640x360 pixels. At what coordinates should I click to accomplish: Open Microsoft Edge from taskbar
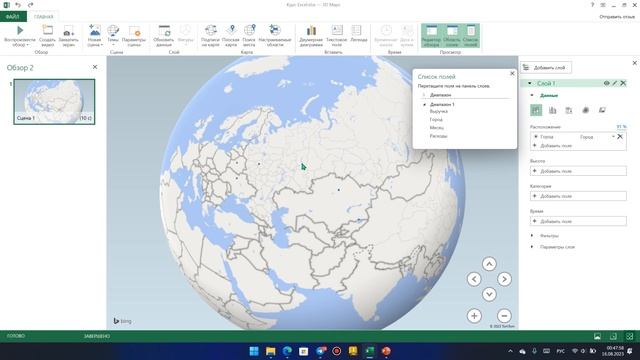click(287, 351)
